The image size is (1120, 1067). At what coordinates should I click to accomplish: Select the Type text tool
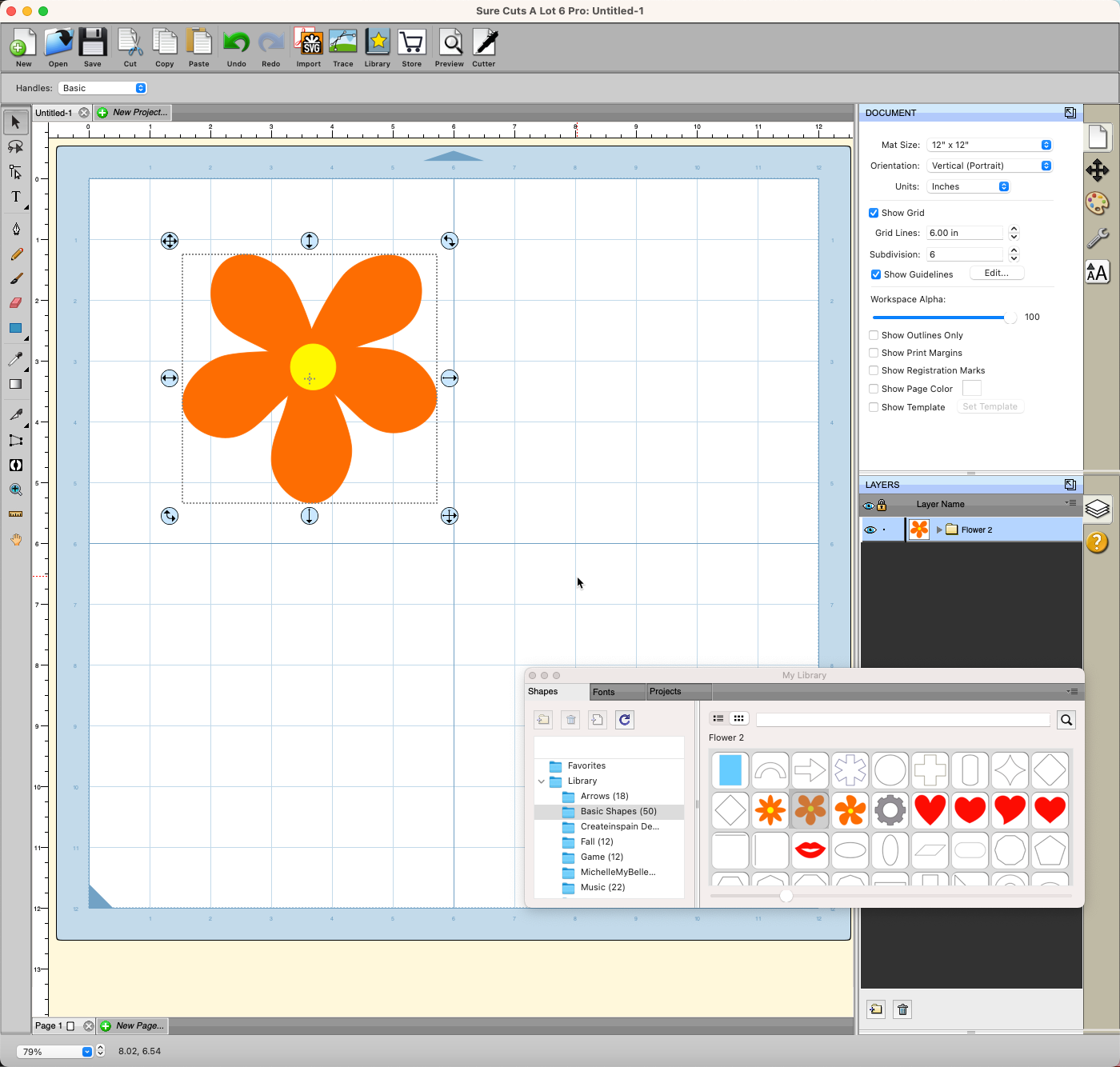(15, 197)
